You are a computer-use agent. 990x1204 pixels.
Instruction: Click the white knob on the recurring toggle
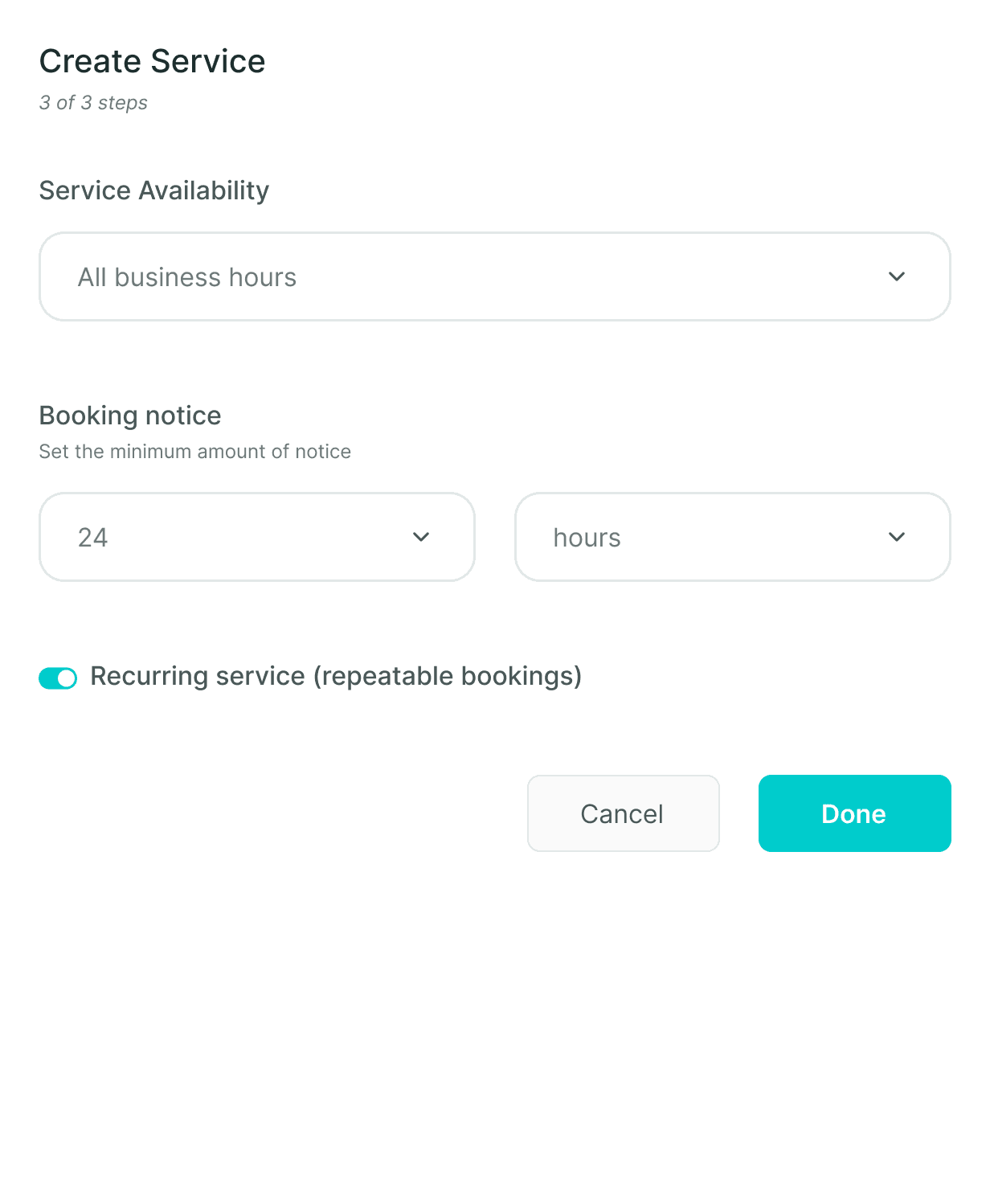pos(67,678)
